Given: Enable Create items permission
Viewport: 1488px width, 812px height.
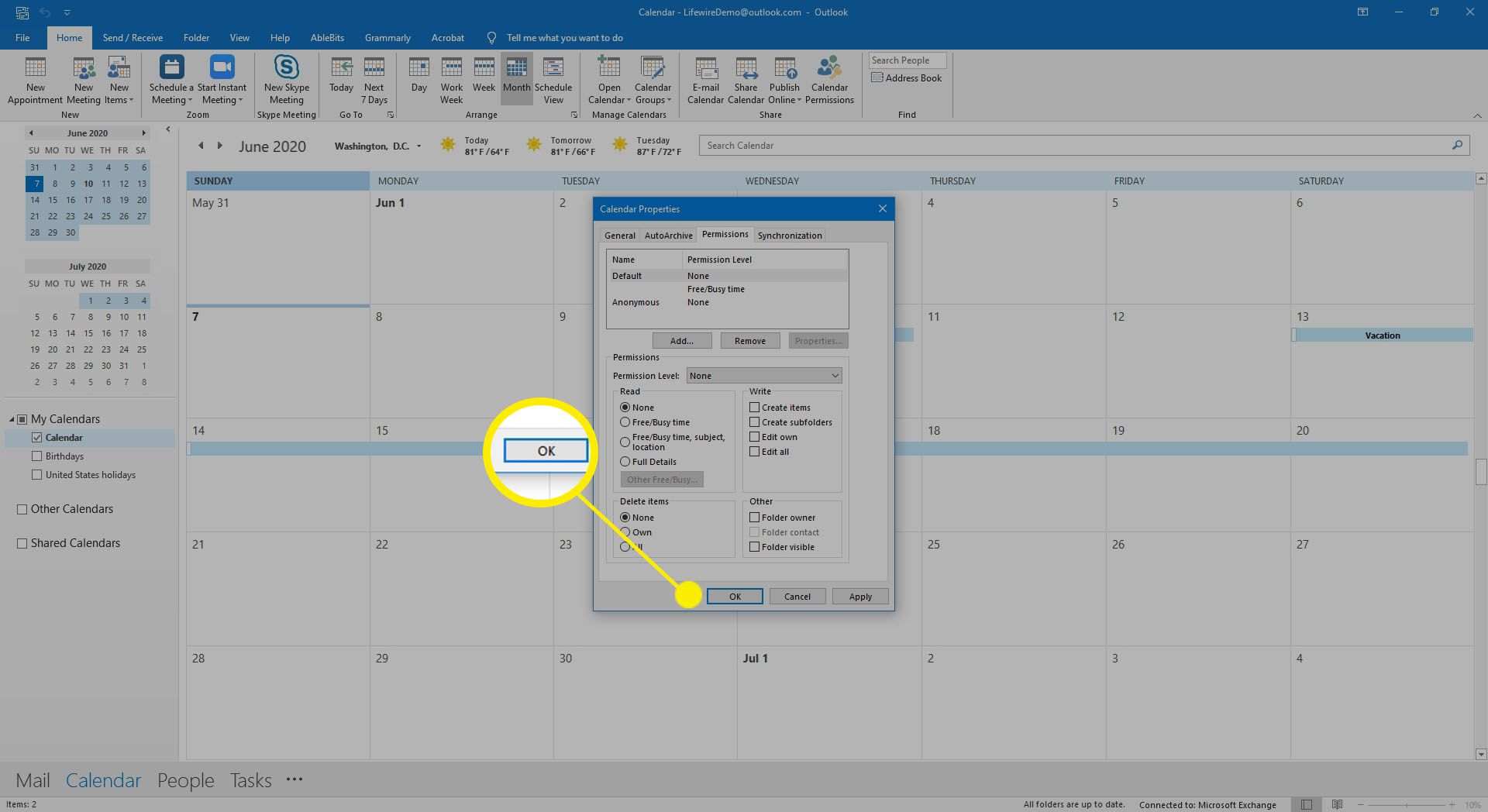Looking at the screenshot, I should (754, 408).
